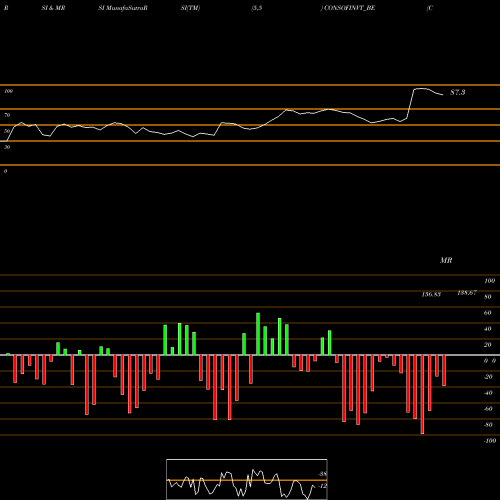
Task: Click the '-100' MR axis label
Action: point(490,441)
